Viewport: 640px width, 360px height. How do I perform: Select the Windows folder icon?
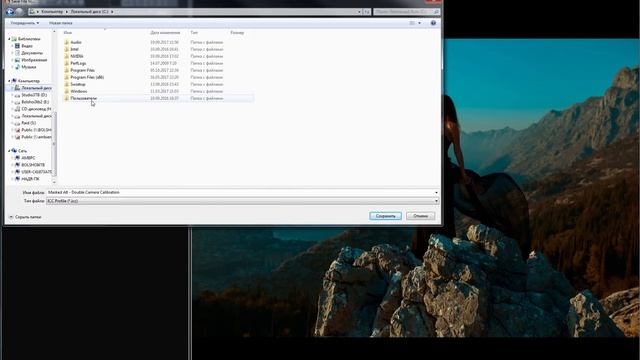[x=67, y=91]
